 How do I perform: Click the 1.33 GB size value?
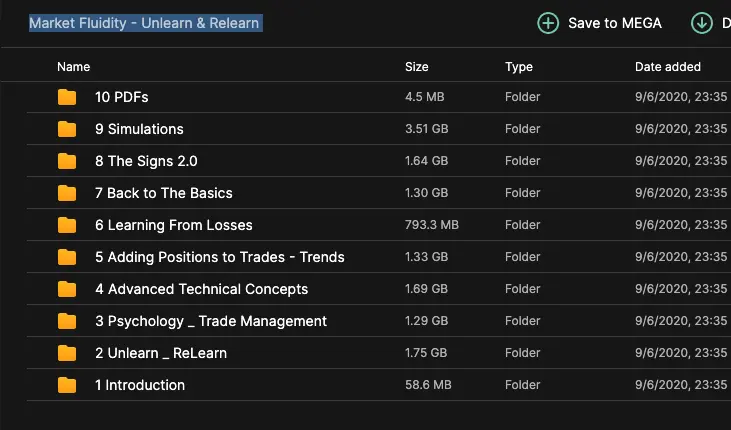point(427,257)
